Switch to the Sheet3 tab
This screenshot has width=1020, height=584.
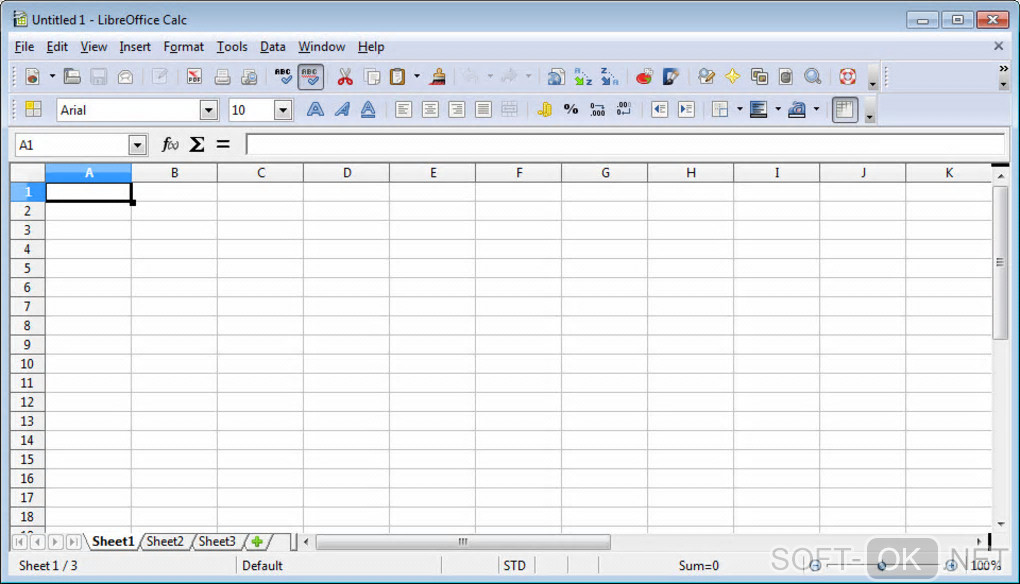pos(217,541)
